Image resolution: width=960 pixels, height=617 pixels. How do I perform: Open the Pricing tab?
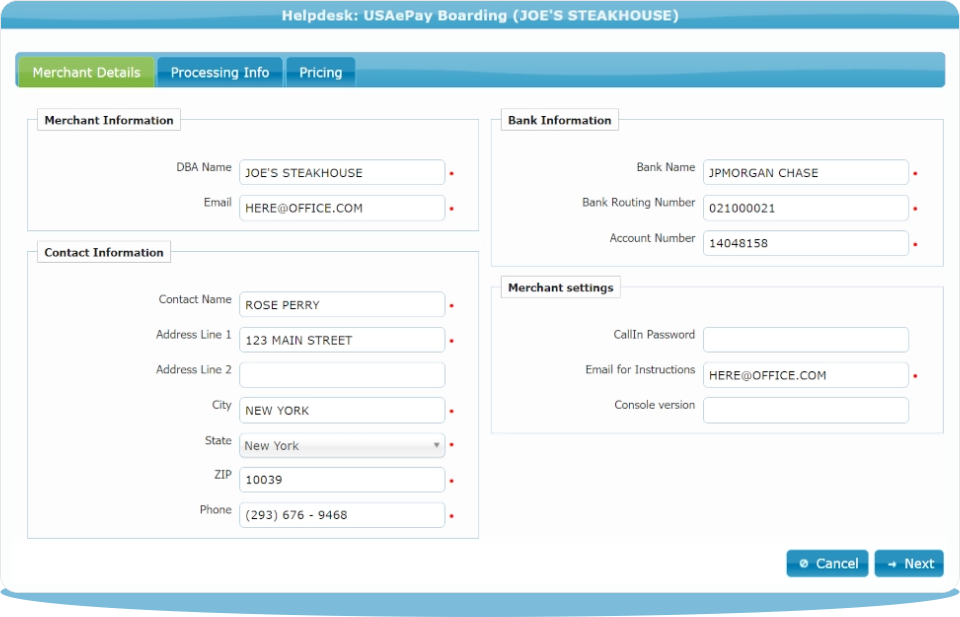[x=321, y=72]
